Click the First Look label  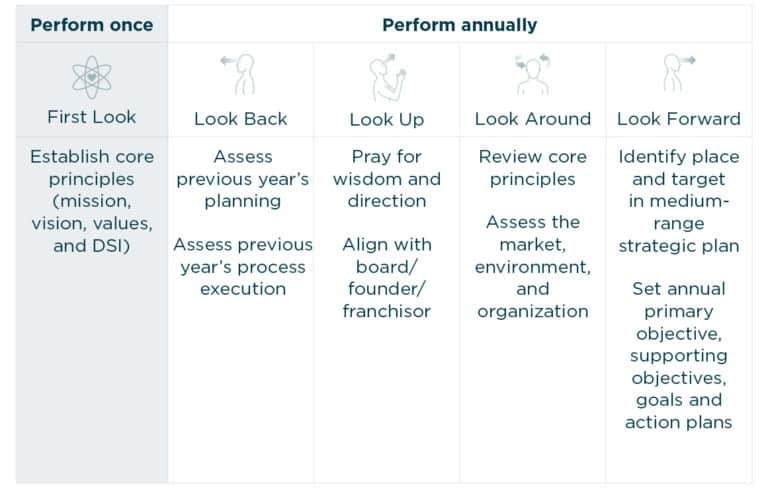pos(92,117)
